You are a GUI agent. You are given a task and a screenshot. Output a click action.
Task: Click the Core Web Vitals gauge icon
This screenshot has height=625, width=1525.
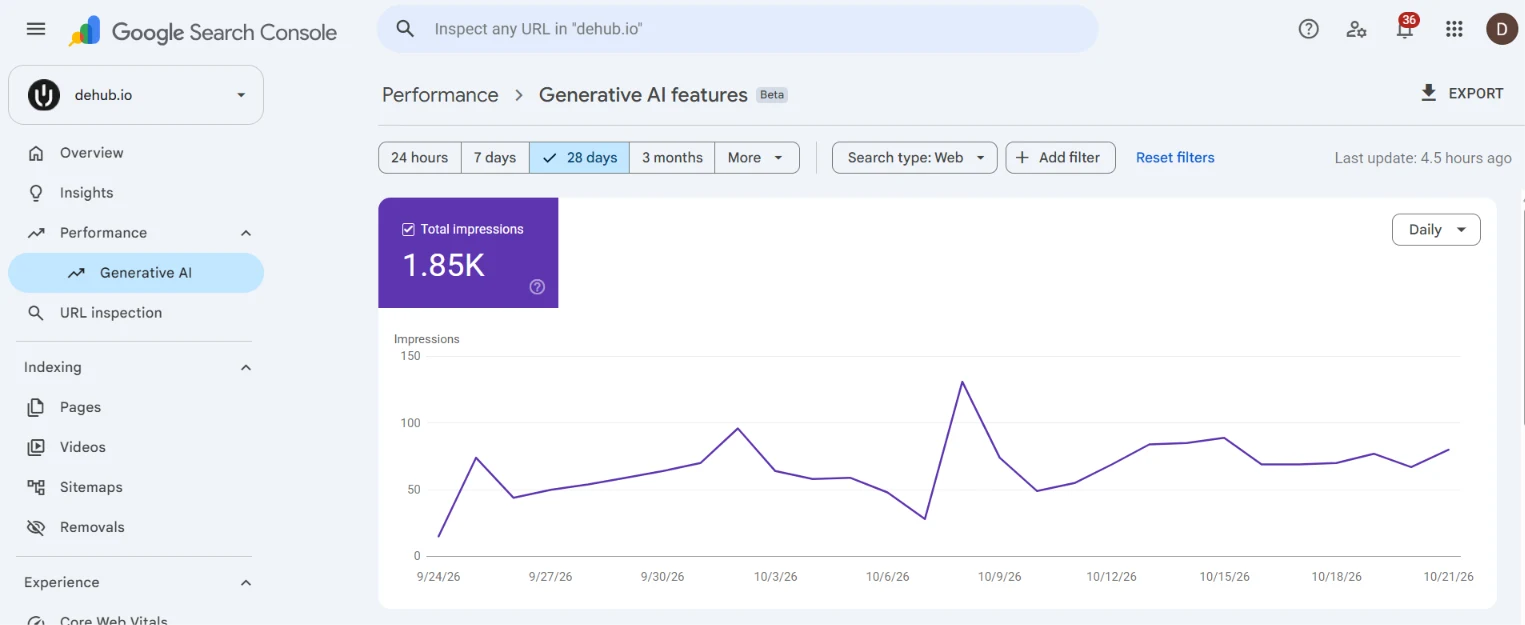[36, 620]
